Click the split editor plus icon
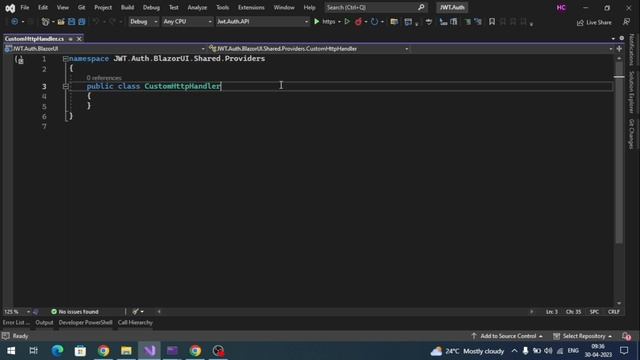 (x=619, y=49)
